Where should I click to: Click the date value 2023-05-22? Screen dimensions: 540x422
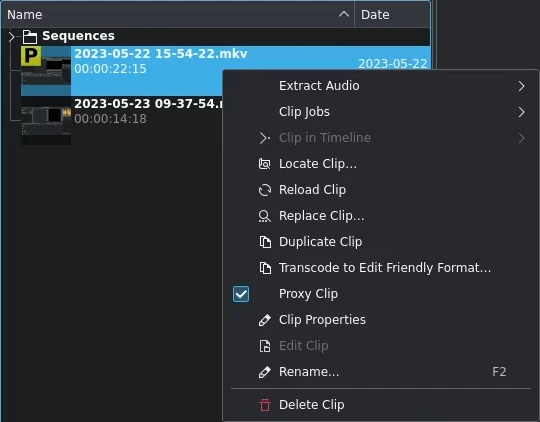[392, 64]
